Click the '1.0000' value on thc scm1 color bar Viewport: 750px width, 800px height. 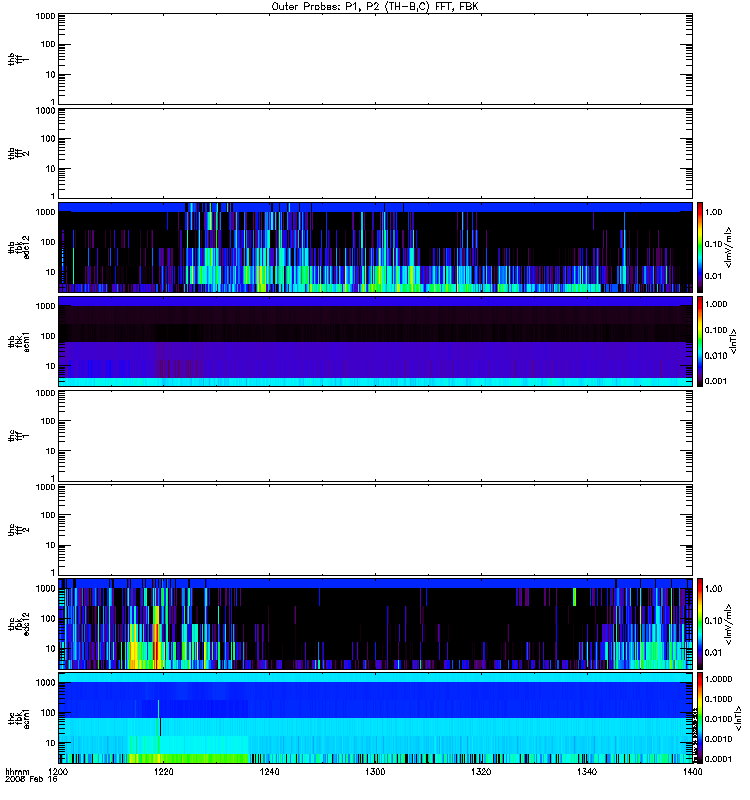718,679
